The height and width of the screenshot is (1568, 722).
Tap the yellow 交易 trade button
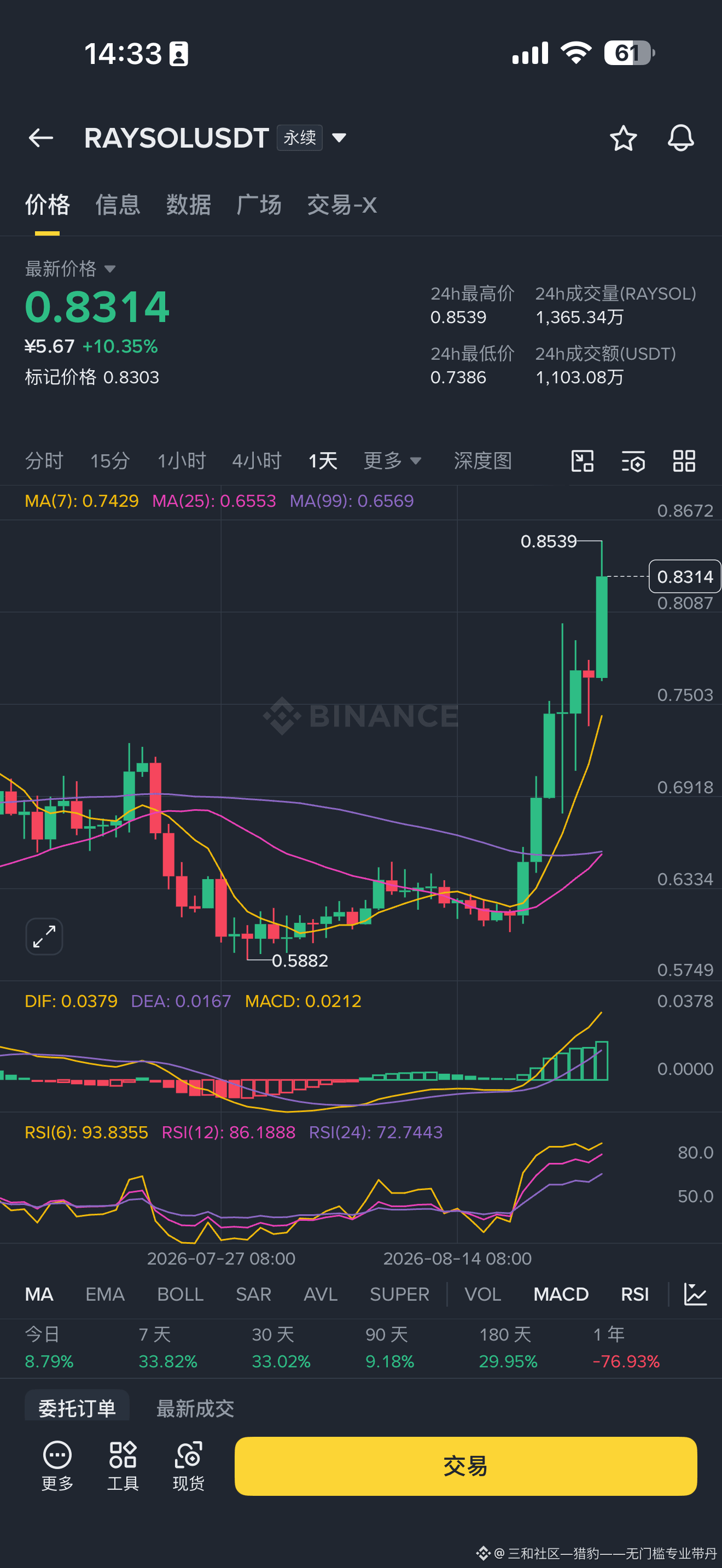465,1466
